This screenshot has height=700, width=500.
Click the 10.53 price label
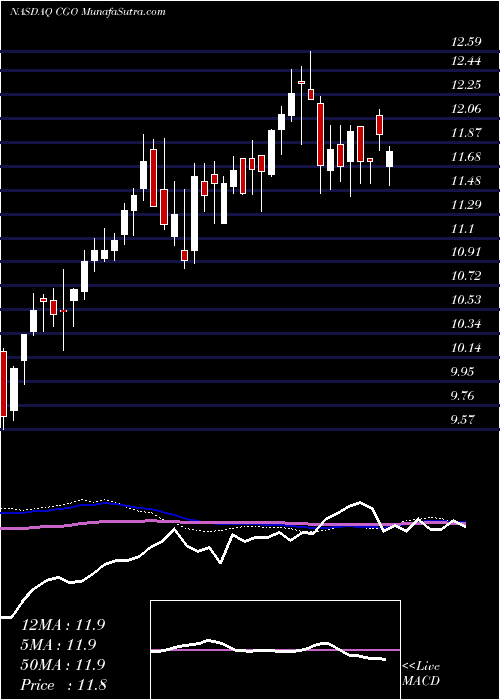tap(466, 300)
